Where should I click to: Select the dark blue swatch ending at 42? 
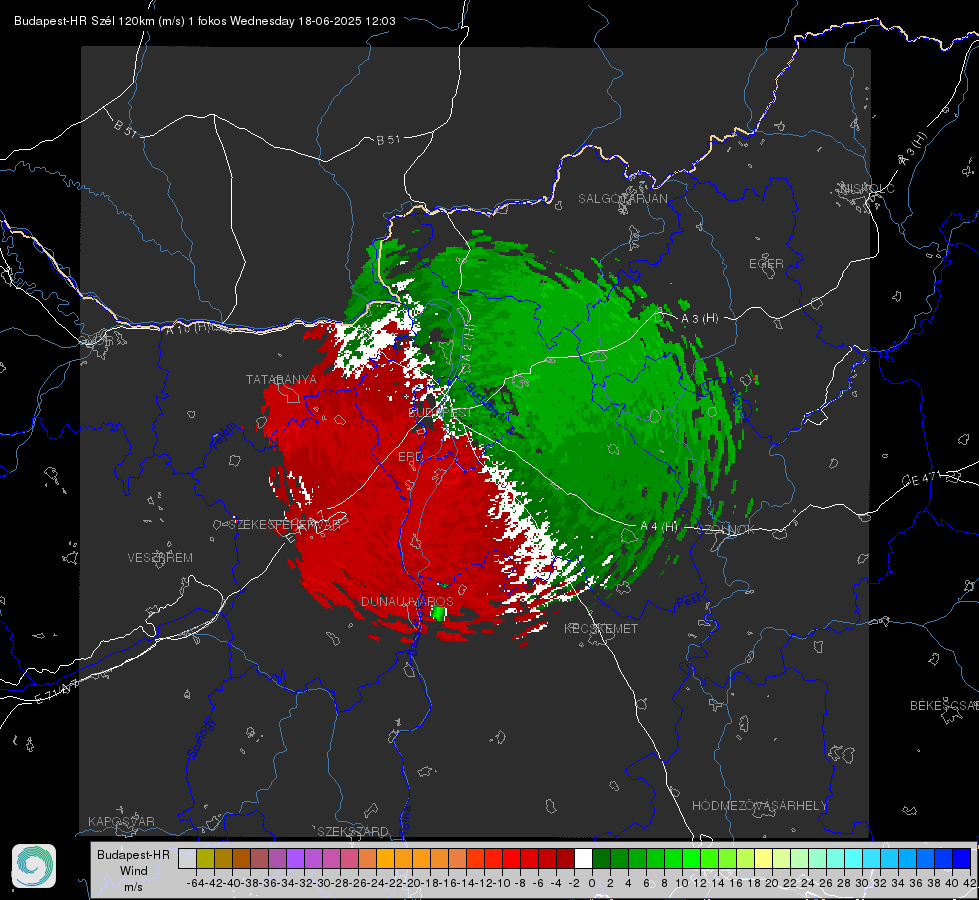point(962,858)
